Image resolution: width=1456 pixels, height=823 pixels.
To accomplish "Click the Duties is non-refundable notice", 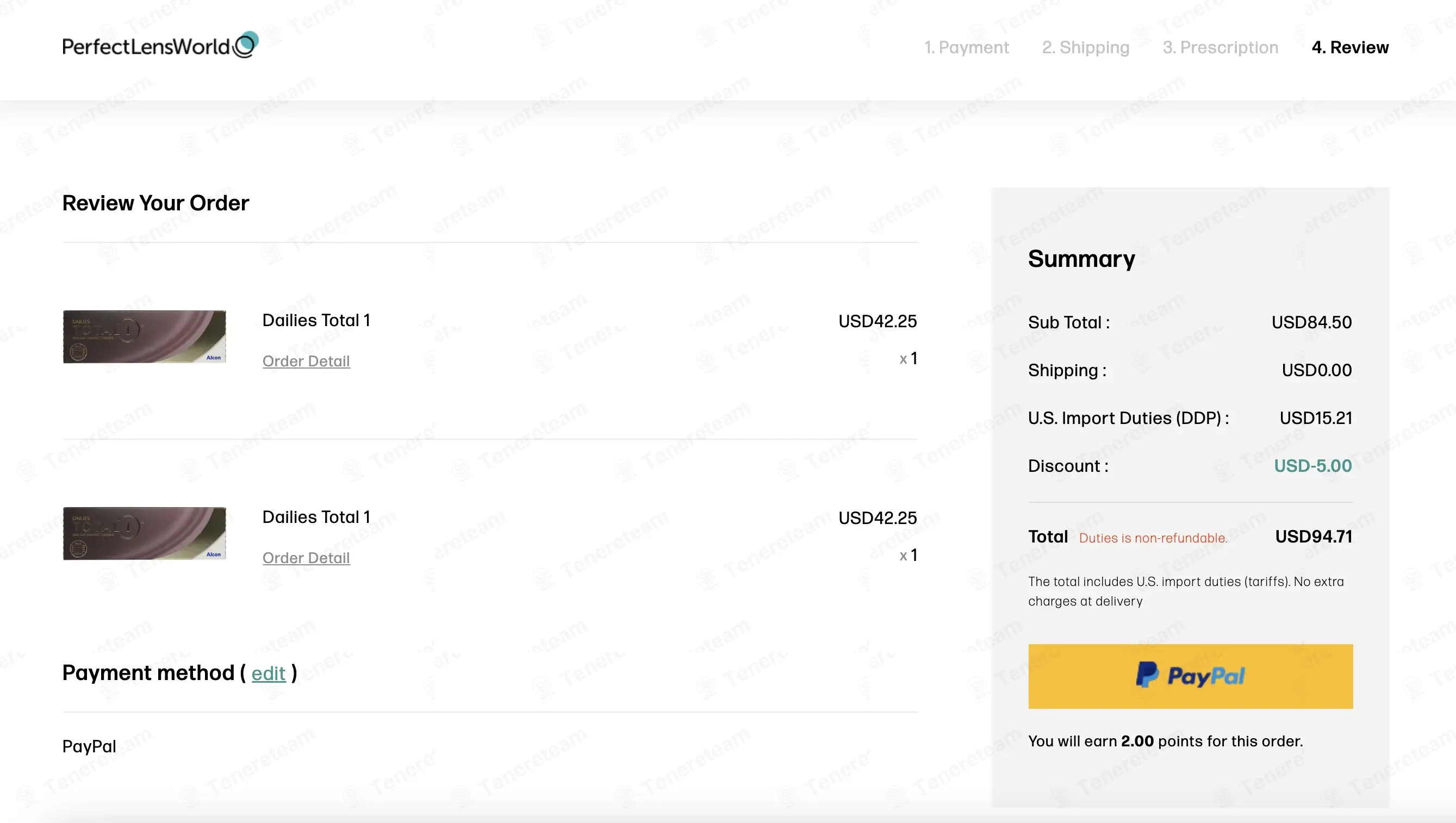I will tap(1153, 538).
